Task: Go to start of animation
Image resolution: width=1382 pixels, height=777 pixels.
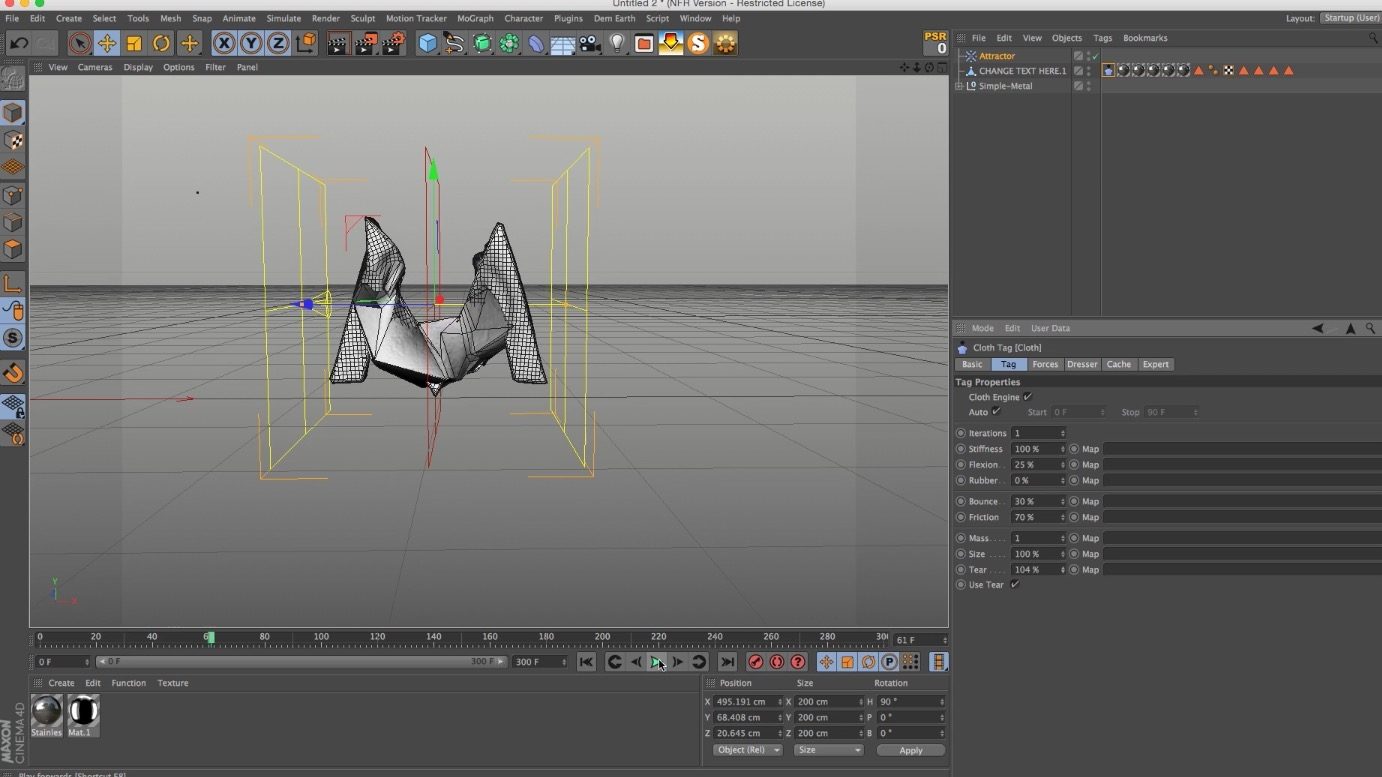Action: point(586,662)
